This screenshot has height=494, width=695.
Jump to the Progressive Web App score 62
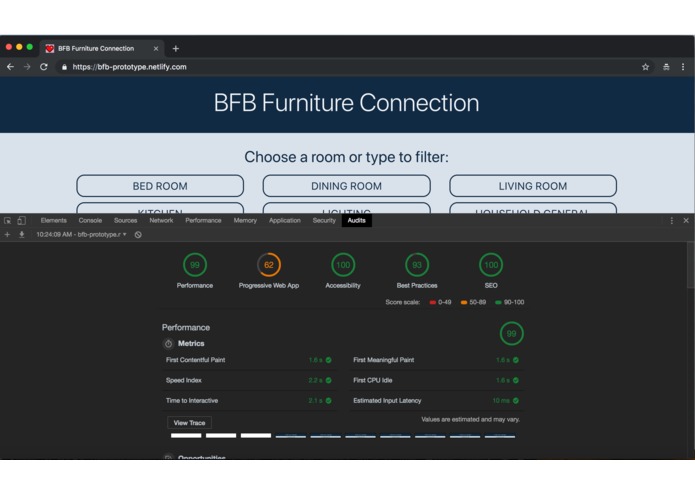(269, 265)
